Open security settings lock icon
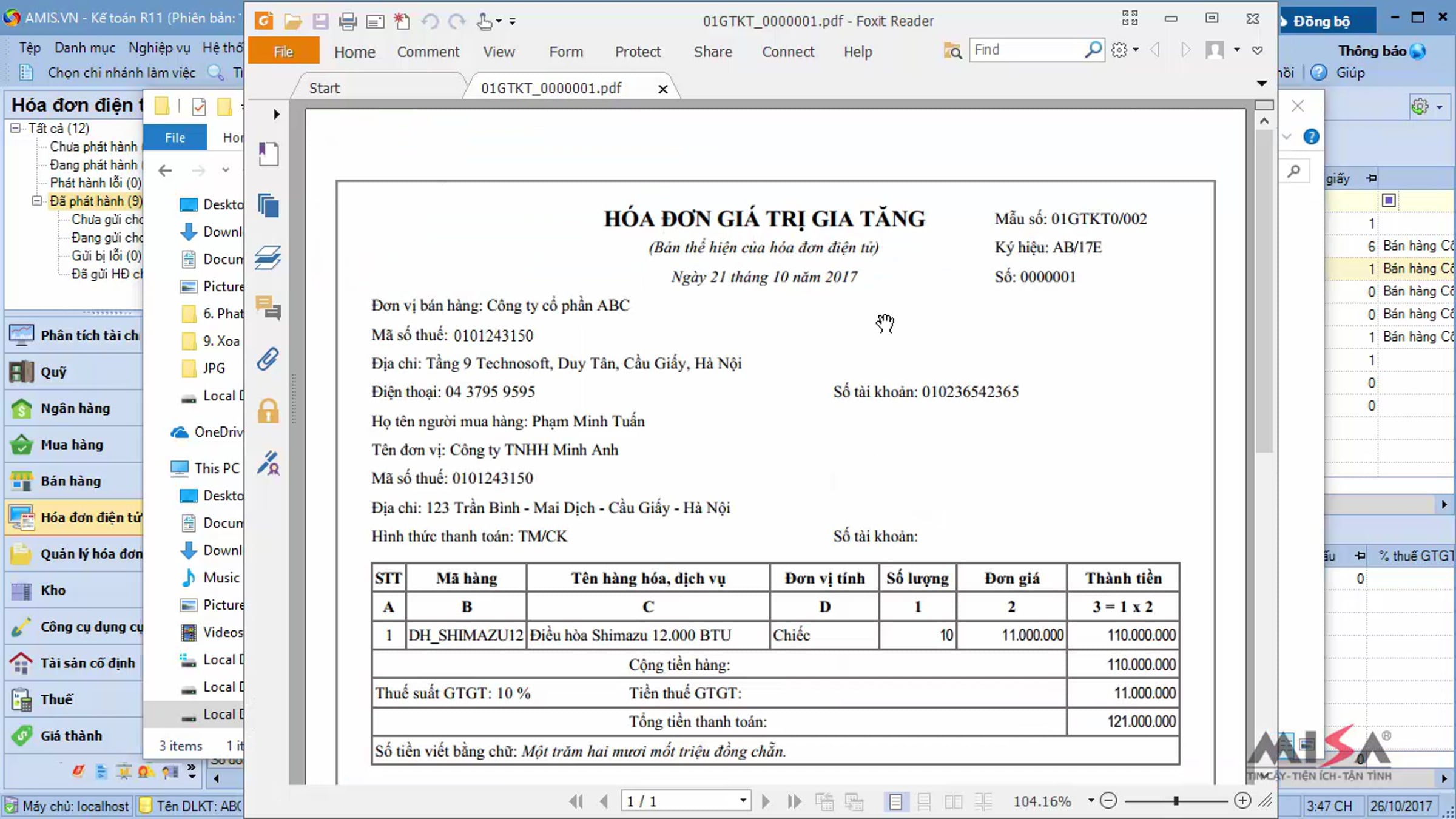 tap(268, 411)
